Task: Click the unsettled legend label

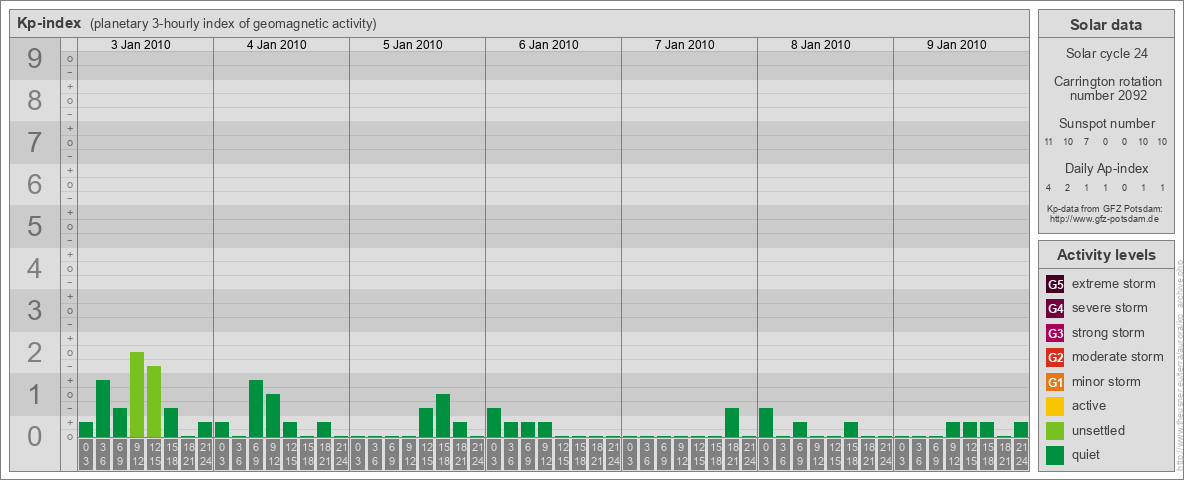Action: pyautogui.click(x=1098, y=431)
